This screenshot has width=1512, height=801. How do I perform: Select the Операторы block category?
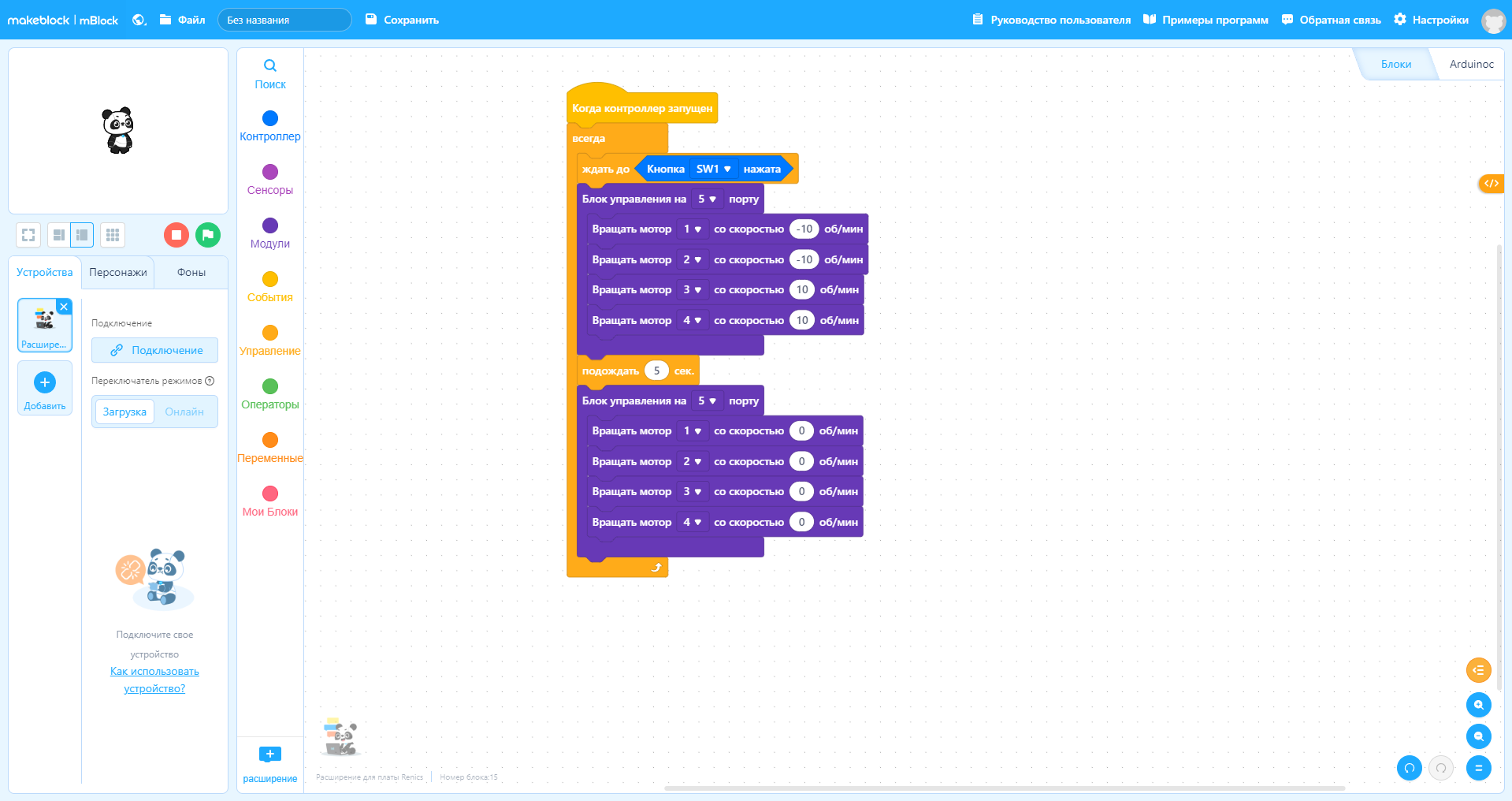270,394
